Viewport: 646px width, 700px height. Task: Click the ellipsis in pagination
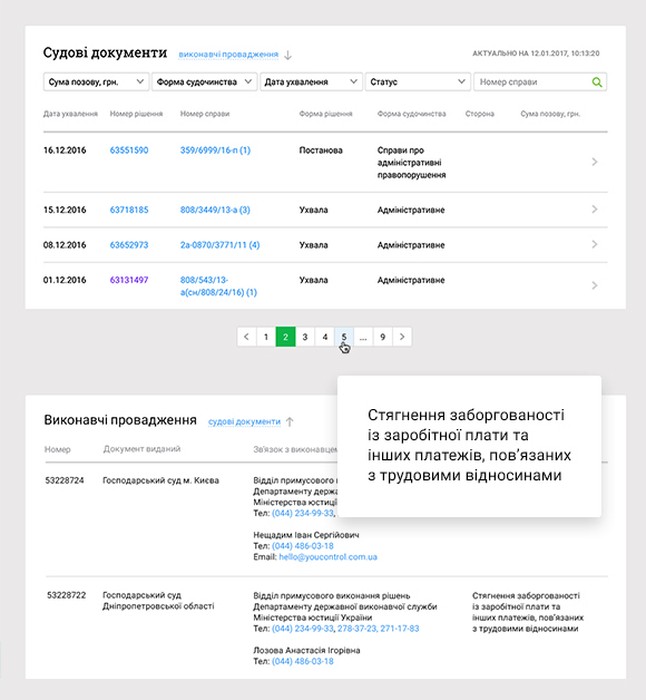click(363, 337)
